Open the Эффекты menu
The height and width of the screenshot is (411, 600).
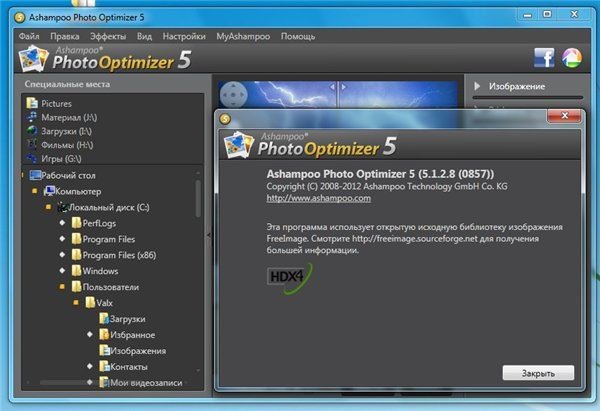(x=108, y=36)
